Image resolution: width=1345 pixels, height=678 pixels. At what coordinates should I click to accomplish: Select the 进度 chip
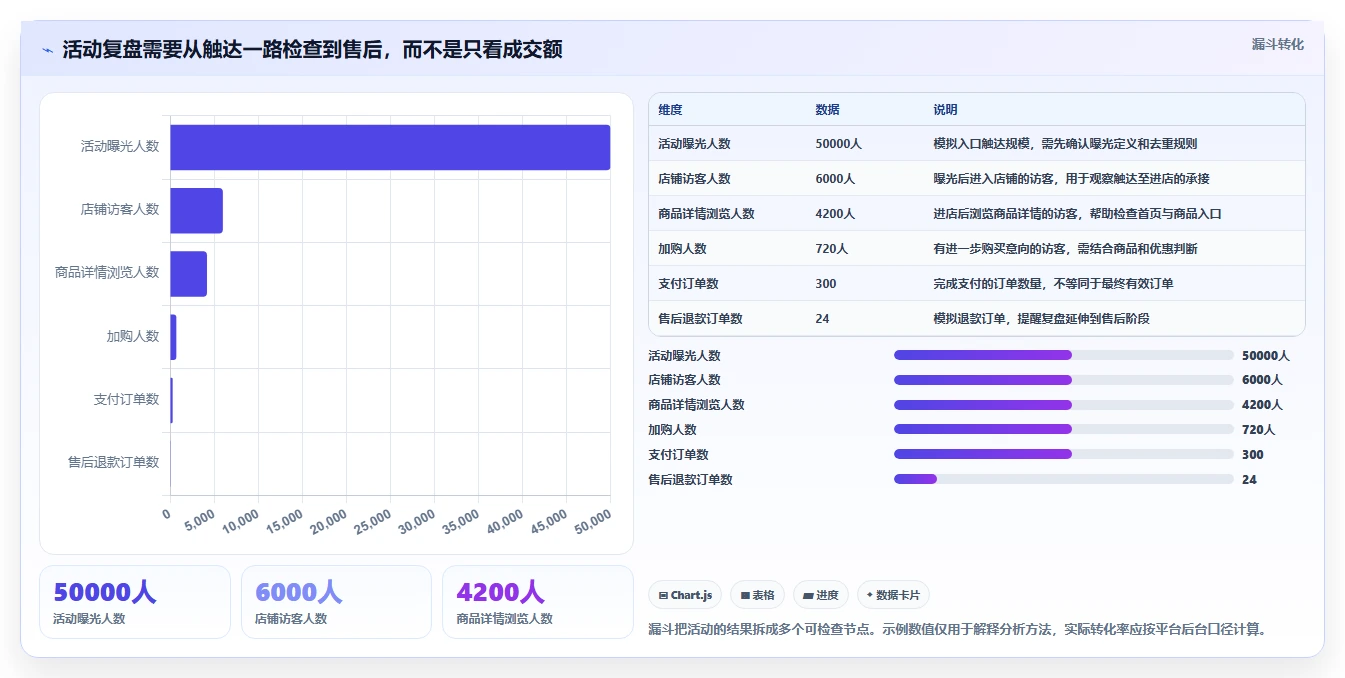click(x=821, y=595)
